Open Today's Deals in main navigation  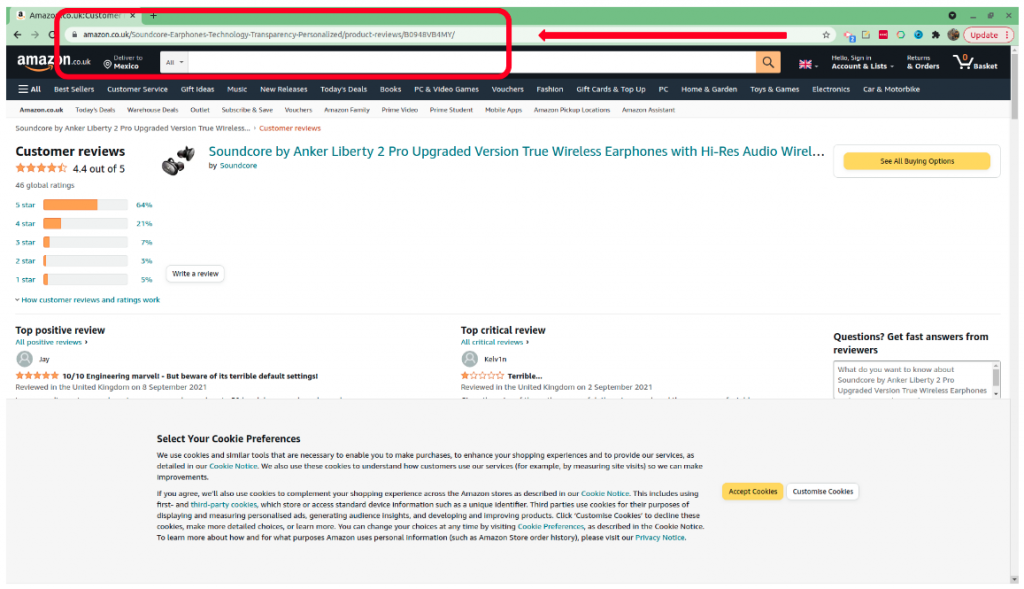[344, 89]
